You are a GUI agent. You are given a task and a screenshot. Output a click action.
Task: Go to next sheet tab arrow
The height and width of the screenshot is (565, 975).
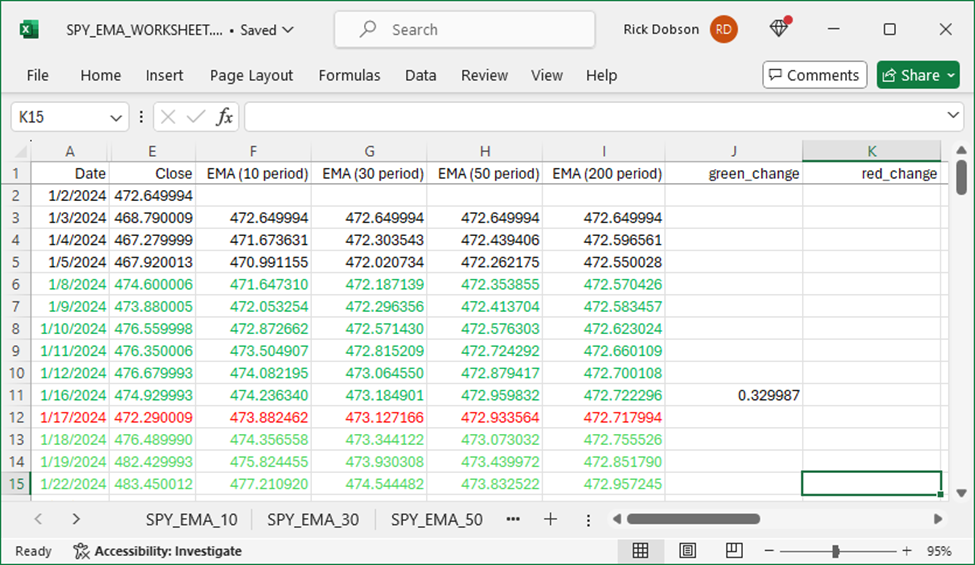click(x=76, y=519)
